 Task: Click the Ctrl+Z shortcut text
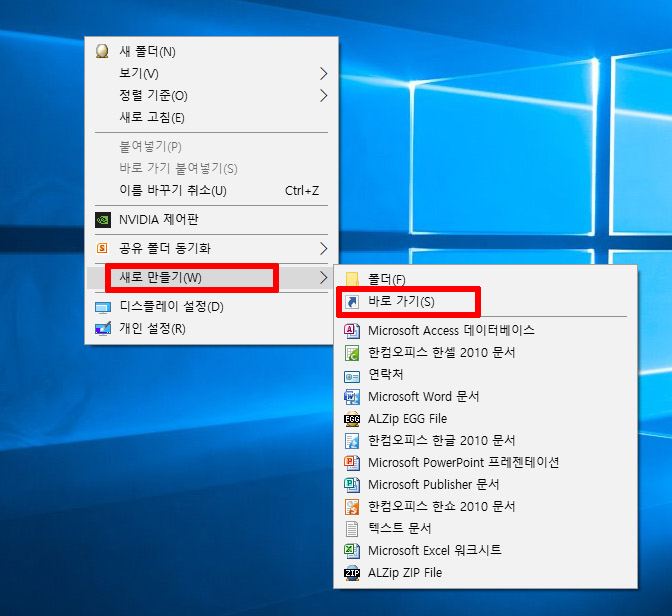coord(302,191)
